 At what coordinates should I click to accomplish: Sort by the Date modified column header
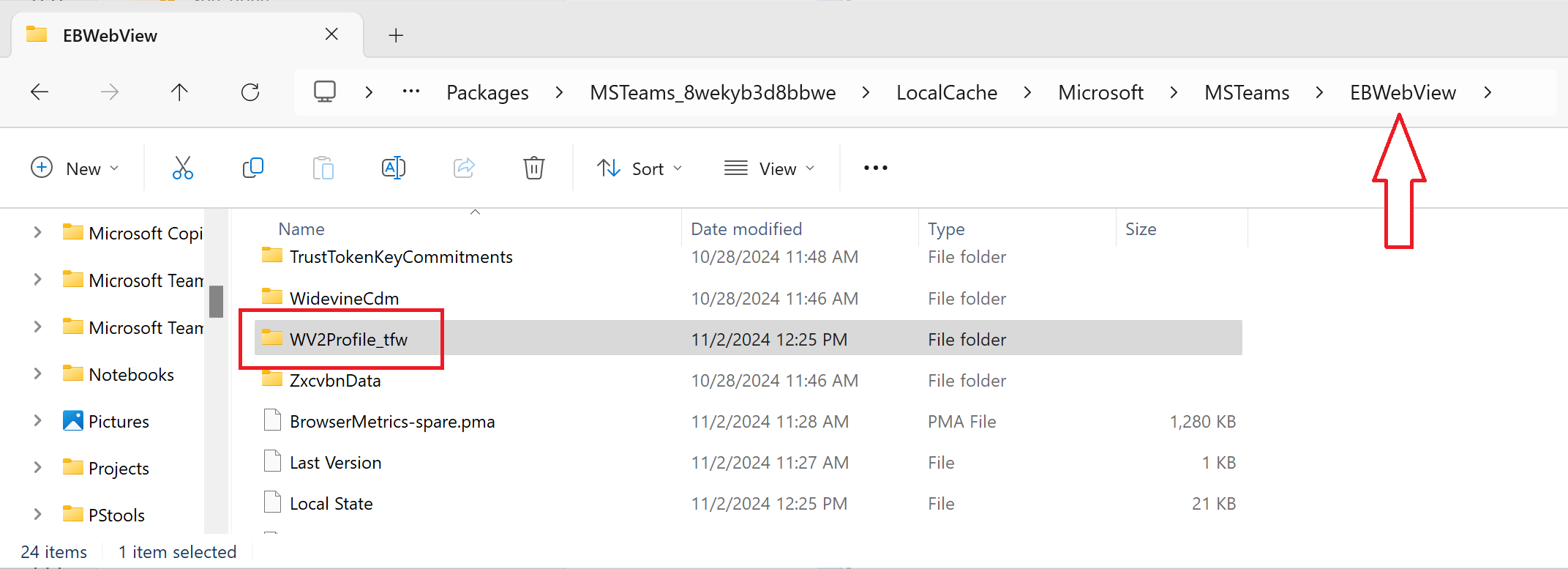[746, 229]
